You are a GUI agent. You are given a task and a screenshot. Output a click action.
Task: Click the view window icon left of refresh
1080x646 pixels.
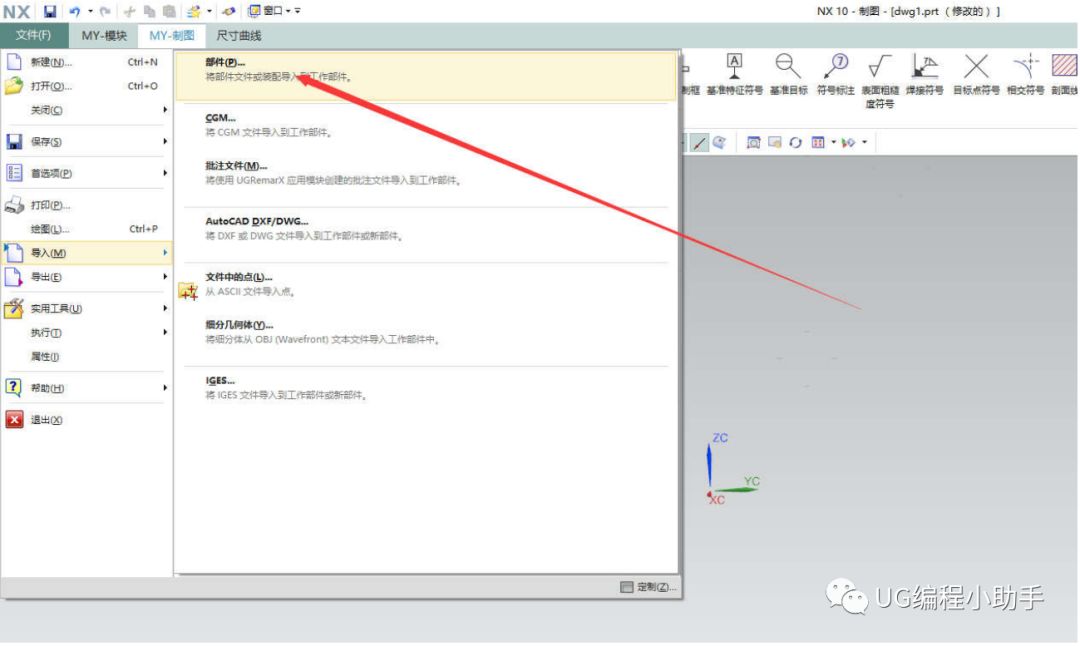pyautogui.click(x=775, y=143)
